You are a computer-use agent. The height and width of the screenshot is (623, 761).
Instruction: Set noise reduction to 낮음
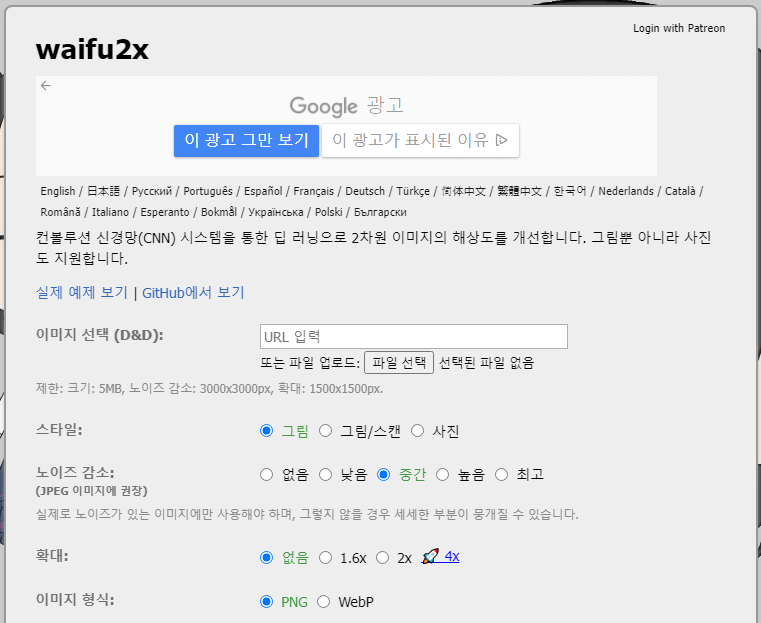click(325, 474)
